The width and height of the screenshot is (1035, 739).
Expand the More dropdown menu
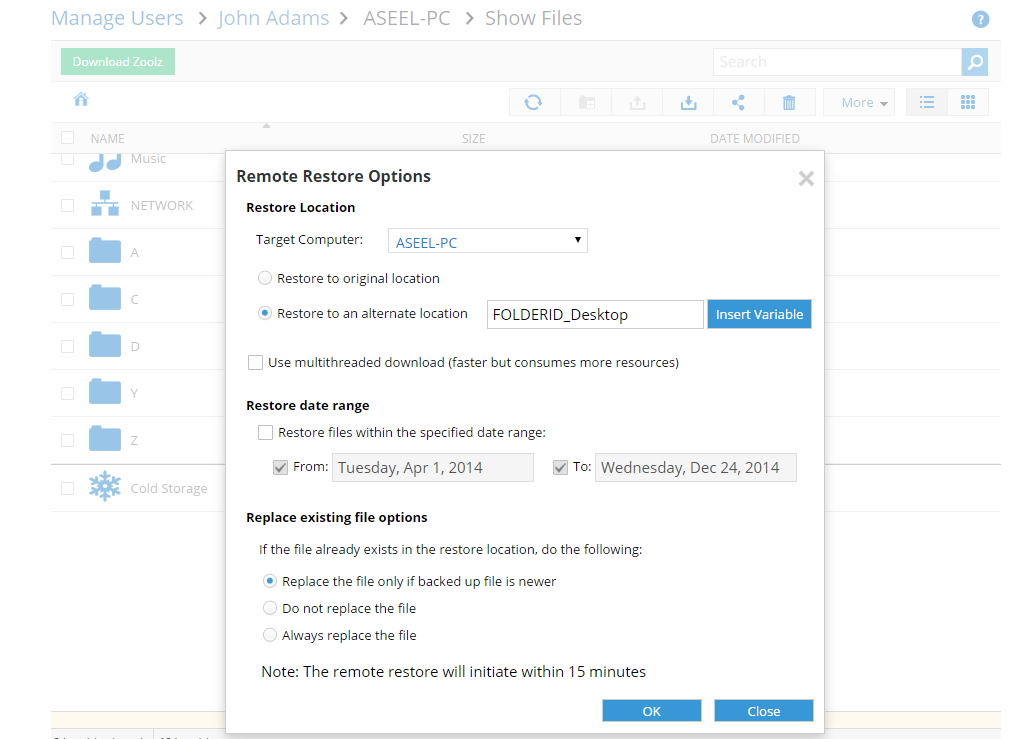(x=858, y=102)
